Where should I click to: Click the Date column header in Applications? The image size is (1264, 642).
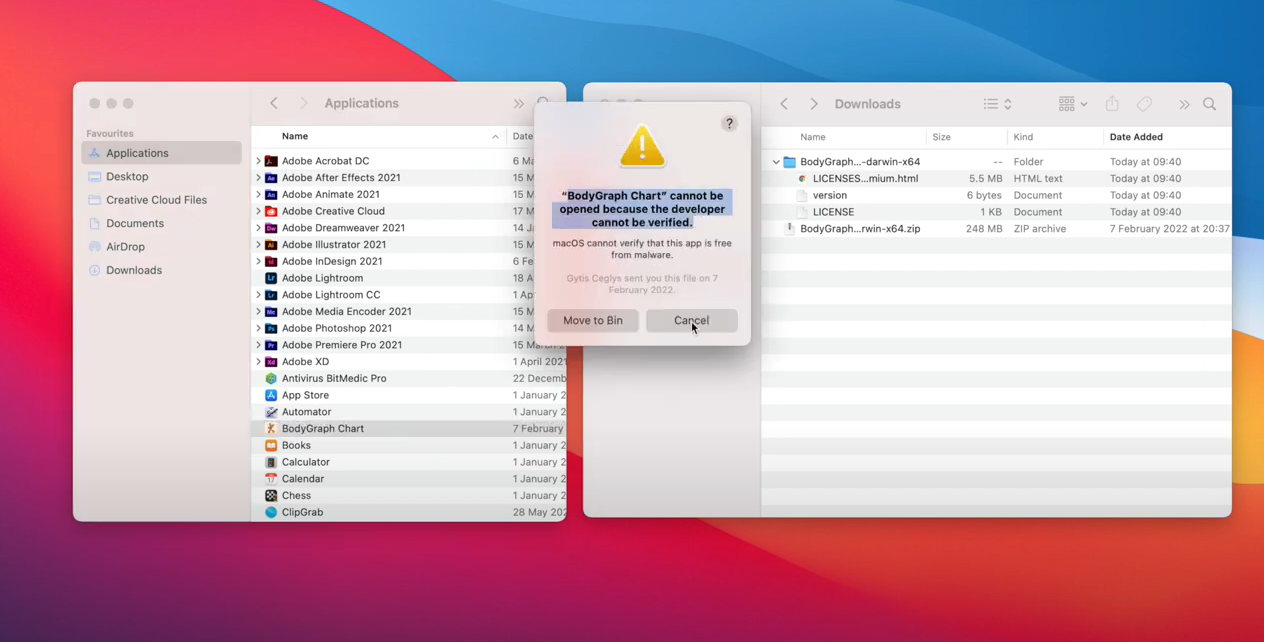point(522,136)
